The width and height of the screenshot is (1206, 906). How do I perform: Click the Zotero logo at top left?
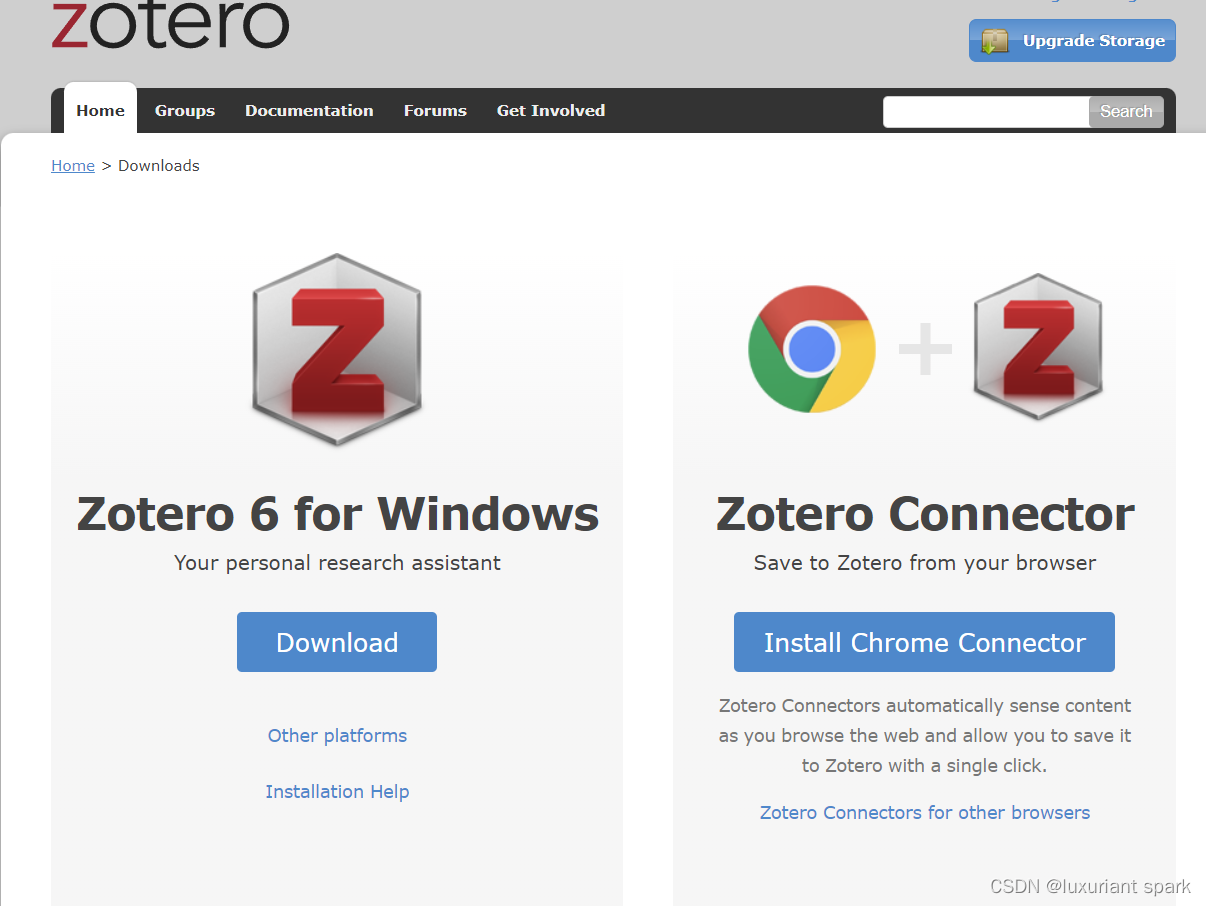point(170,24)
